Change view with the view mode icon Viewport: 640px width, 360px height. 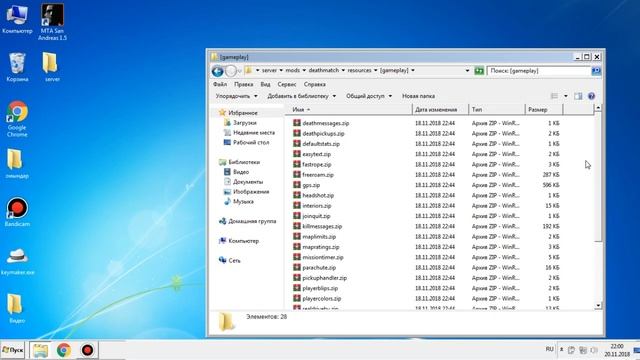pyautogui.click(x=554, y=96)
